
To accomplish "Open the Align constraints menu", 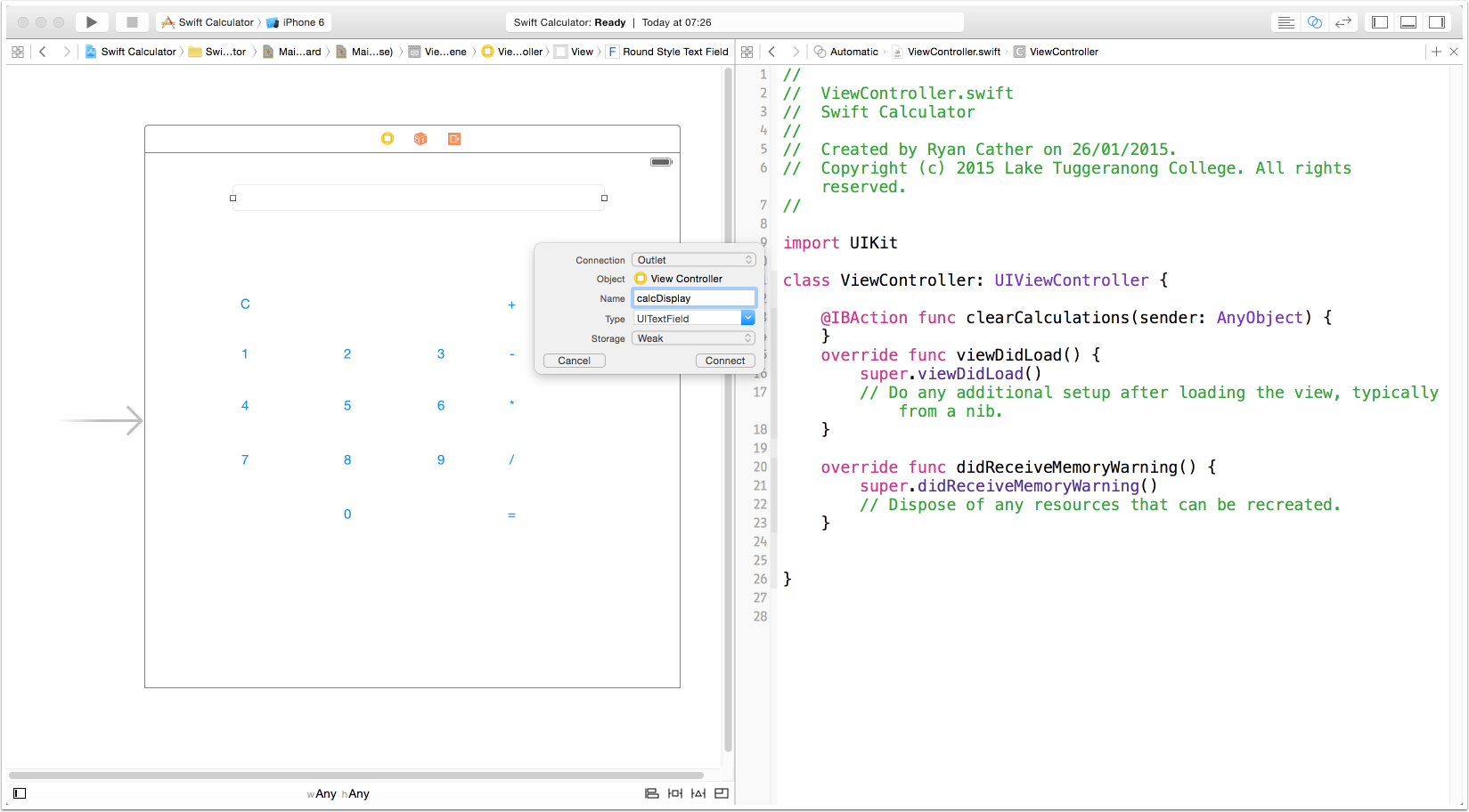I will pos(652,793).
